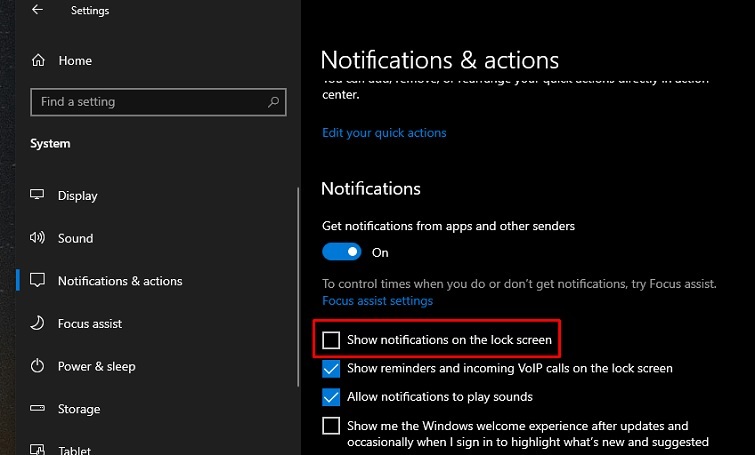Click the search magnifier icon
755x455 pixels.
pyautogui.click(x=273, y=102)
